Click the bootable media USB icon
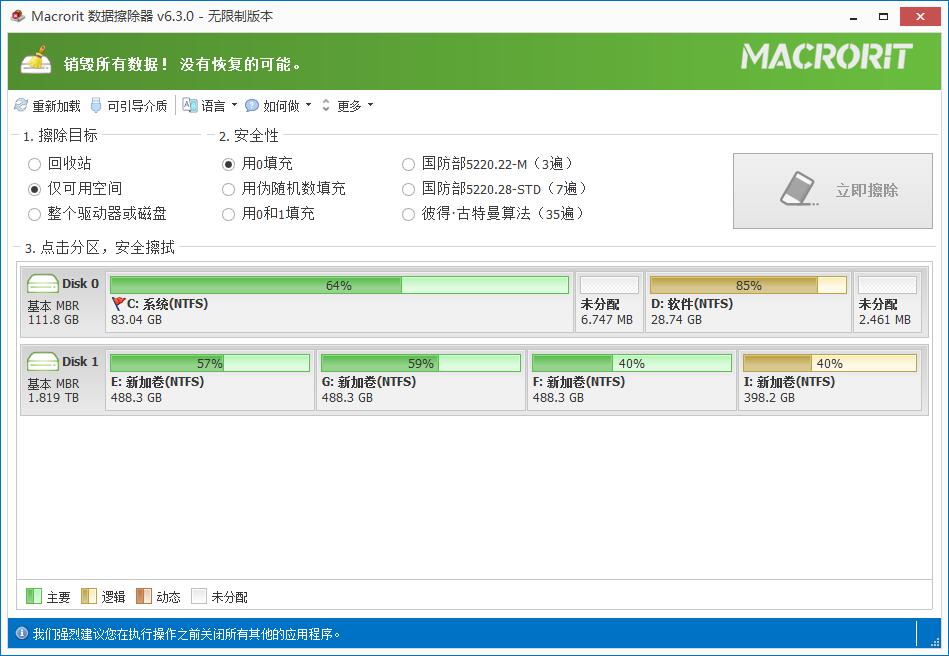This screenshot has height=656, width=949. (x=96, y=105)
